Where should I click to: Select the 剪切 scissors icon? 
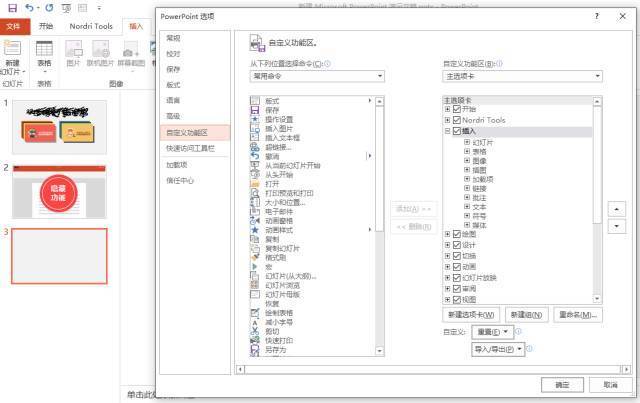(x=255, y=331)
